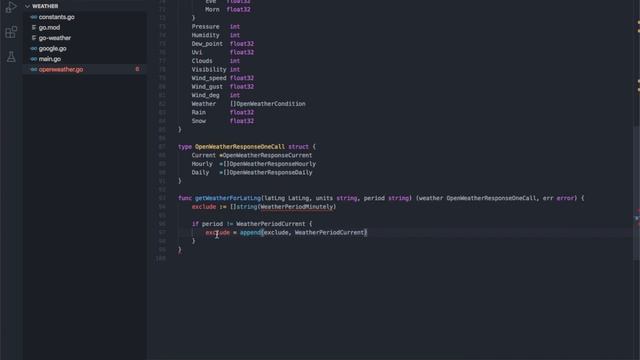Viewport: 640px width, 360px height.
Task: Click Go icon beside main.go
Action: tap(34, 59)
